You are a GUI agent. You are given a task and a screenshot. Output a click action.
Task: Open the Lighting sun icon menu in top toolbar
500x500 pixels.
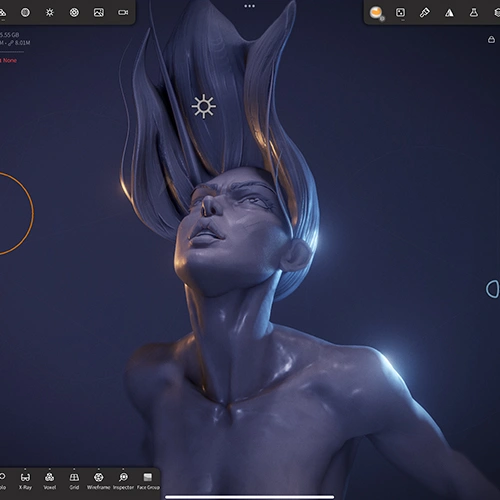tap(50, 13)
